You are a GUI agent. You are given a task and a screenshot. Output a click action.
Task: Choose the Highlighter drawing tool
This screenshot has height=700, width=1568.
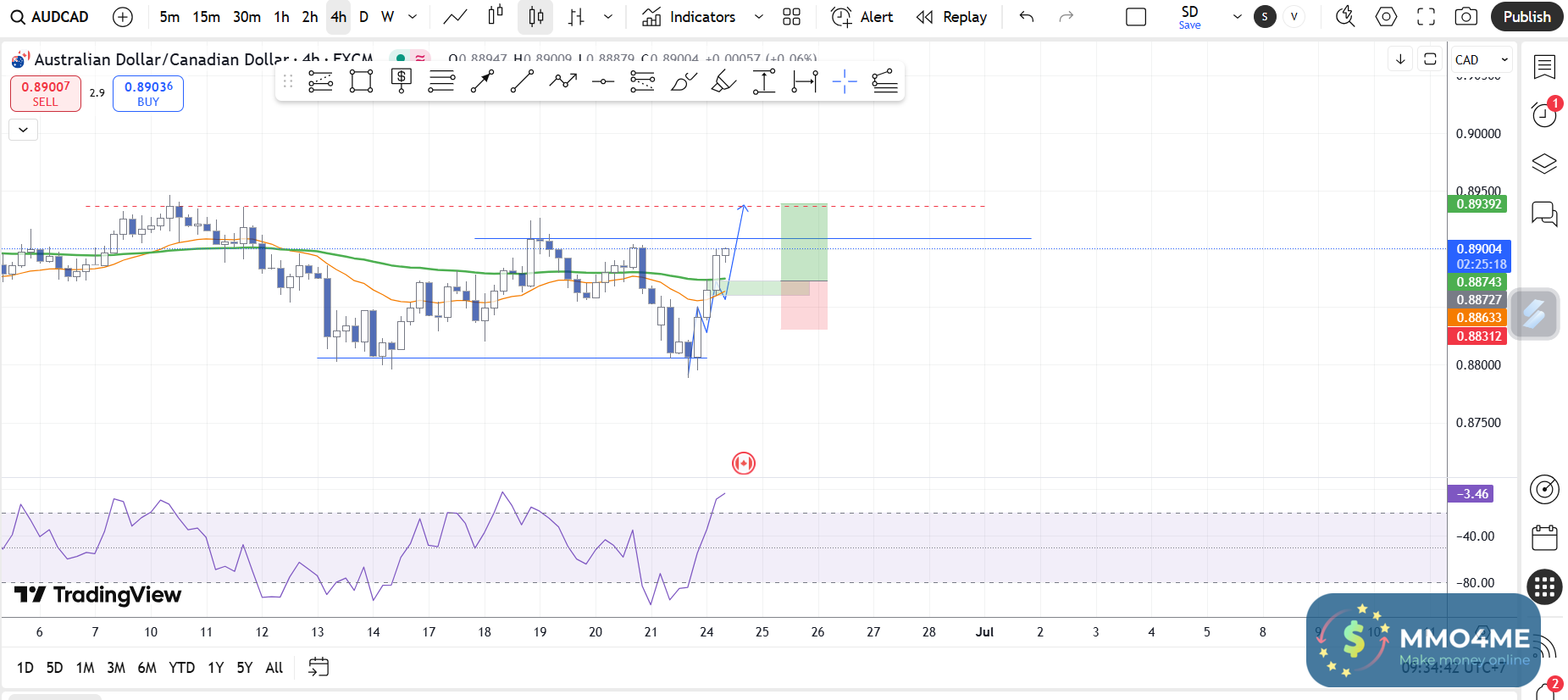click(x=723, y=81)
